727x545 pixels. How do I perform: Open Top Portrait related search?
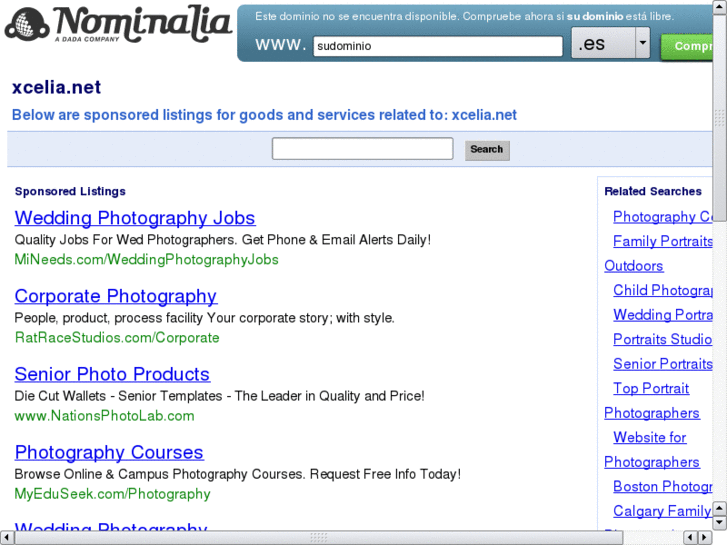[651, 388]
